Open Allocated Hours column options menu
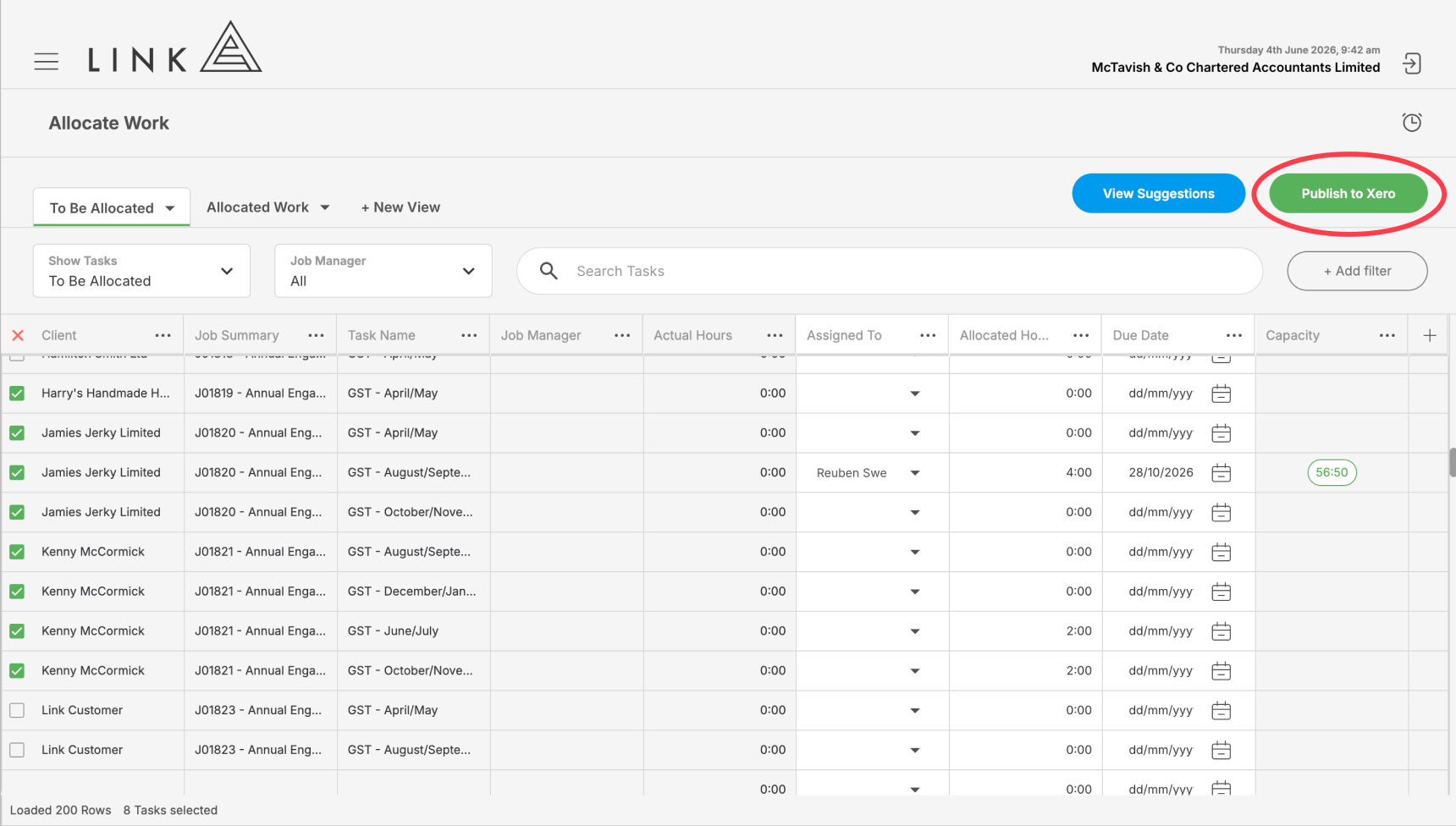 [x=1081, y=335]
